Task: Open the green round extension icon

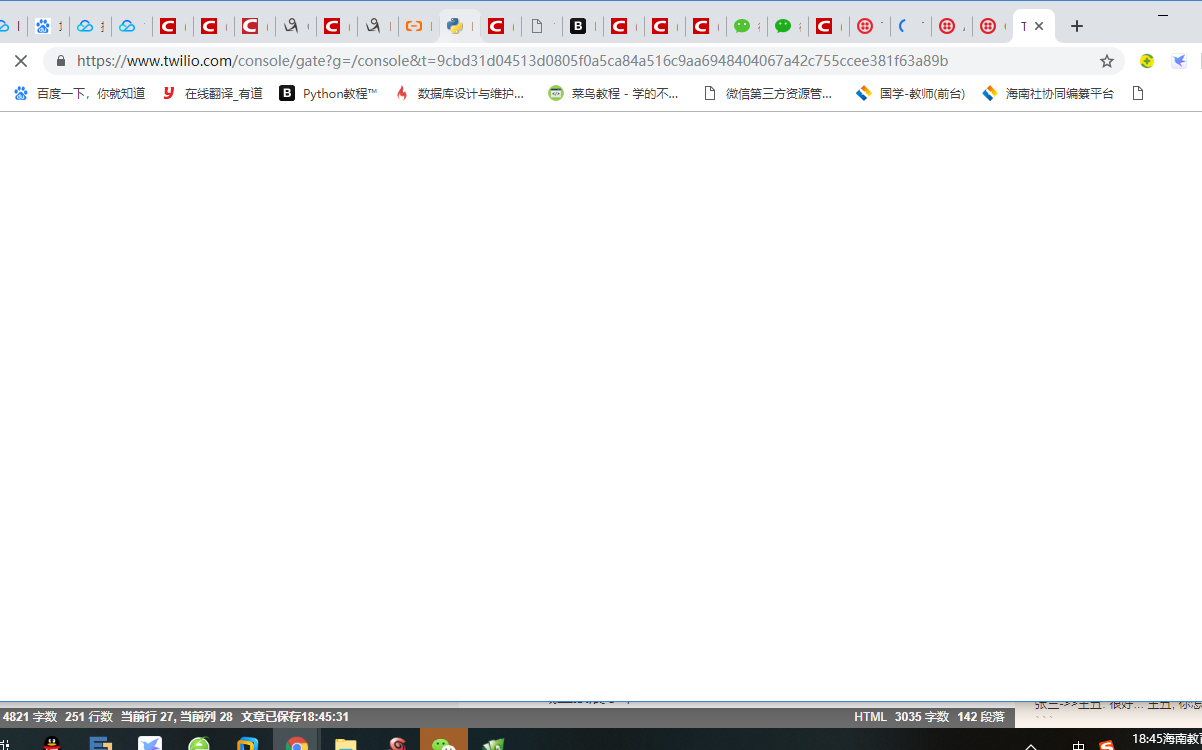Action: [x=1147, y=61]
